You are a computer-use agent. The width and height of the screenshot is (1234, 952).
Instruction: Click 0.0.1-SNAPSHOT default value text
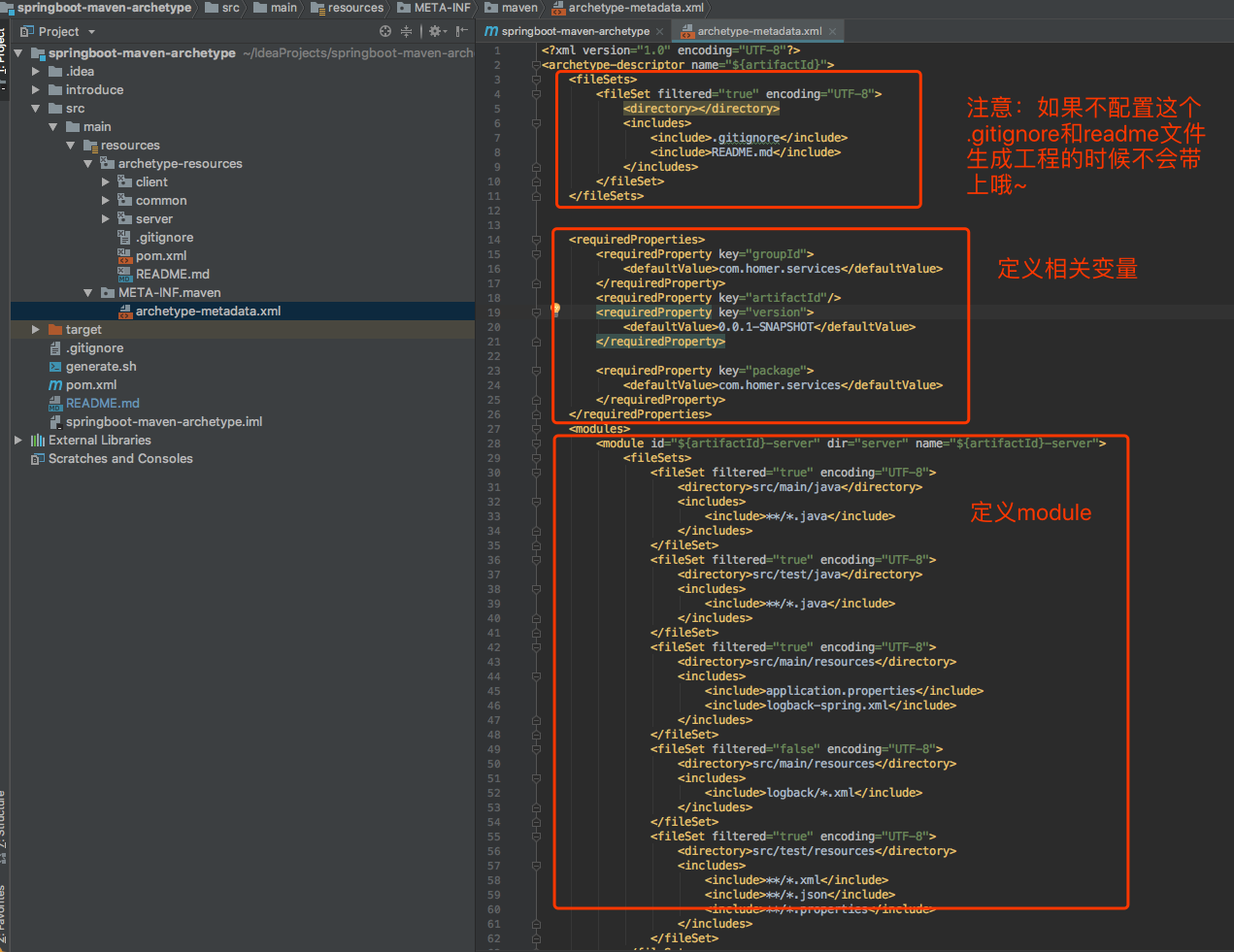(x=765, y=327)
